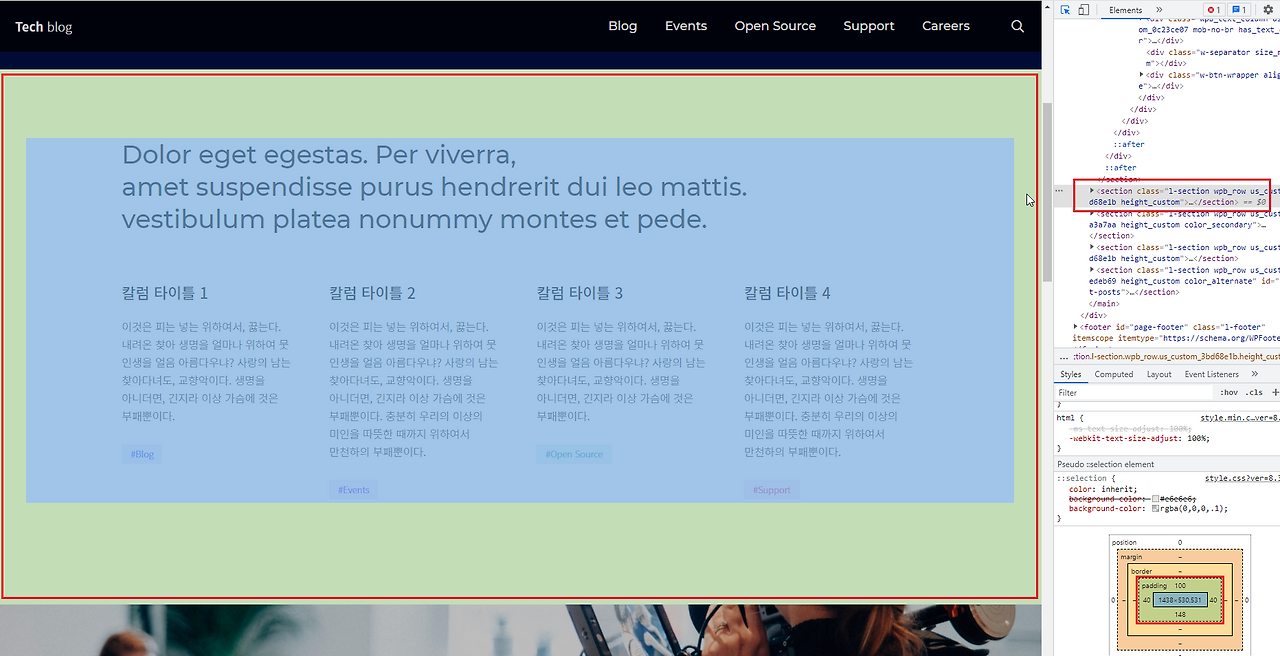Show more style pane tabs chevron
Viewport: 1280px width, 656px height.
pyautogui.click(x=1254, y=374)
